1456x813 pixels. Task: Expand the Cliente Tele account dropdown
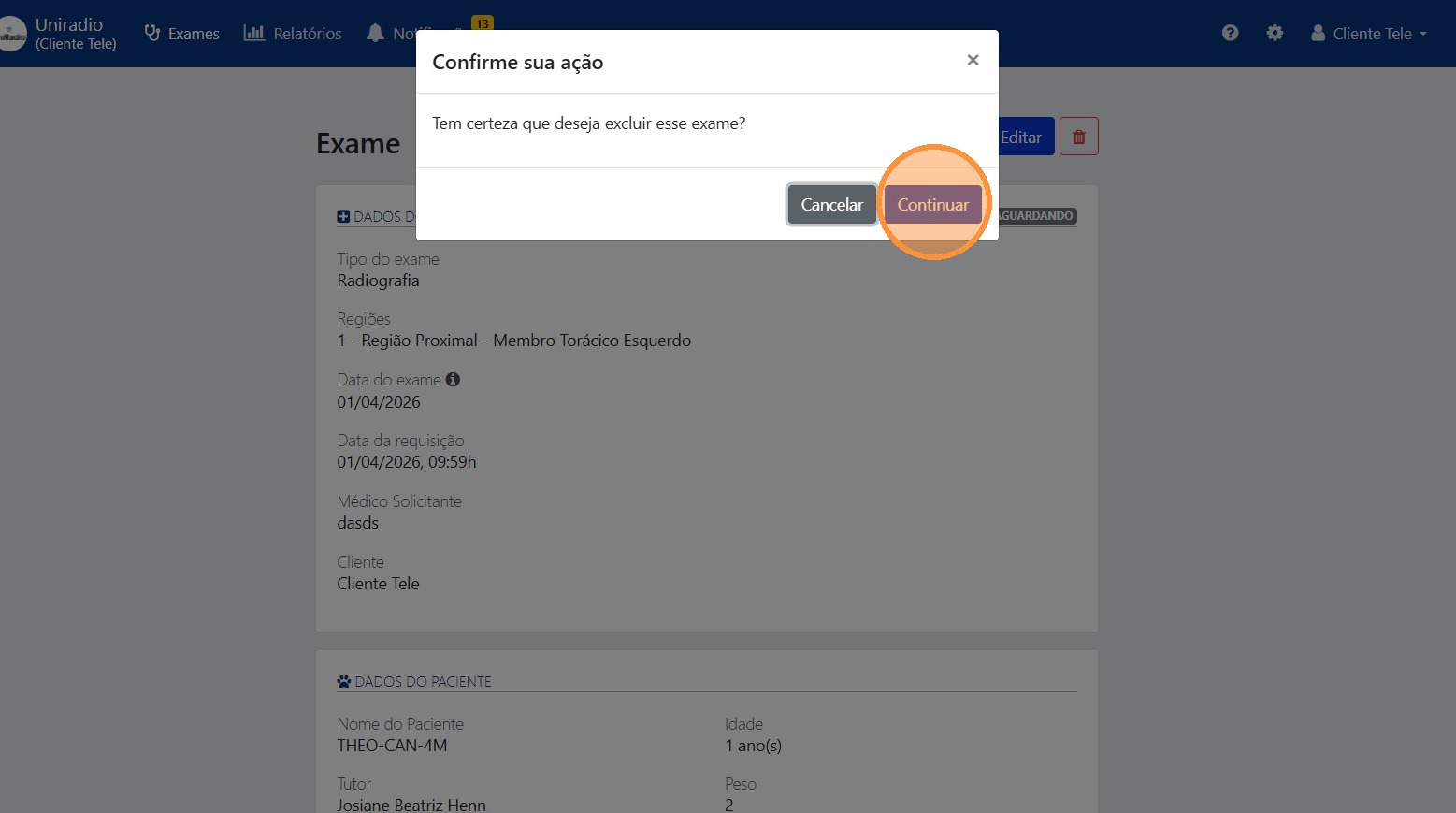pyautogui.click(x=1373, y=33)
